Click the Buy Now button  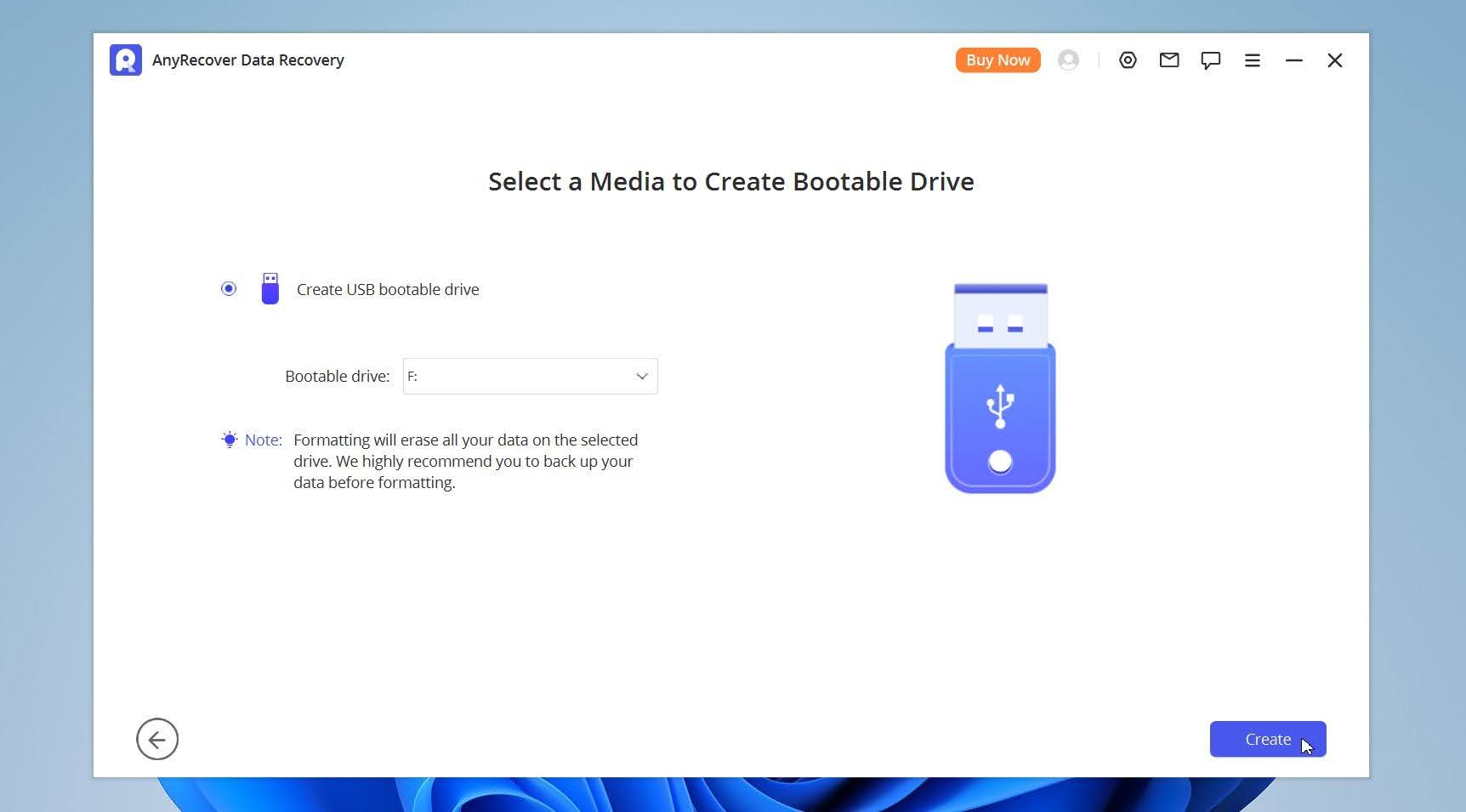[x=997, y=60]
